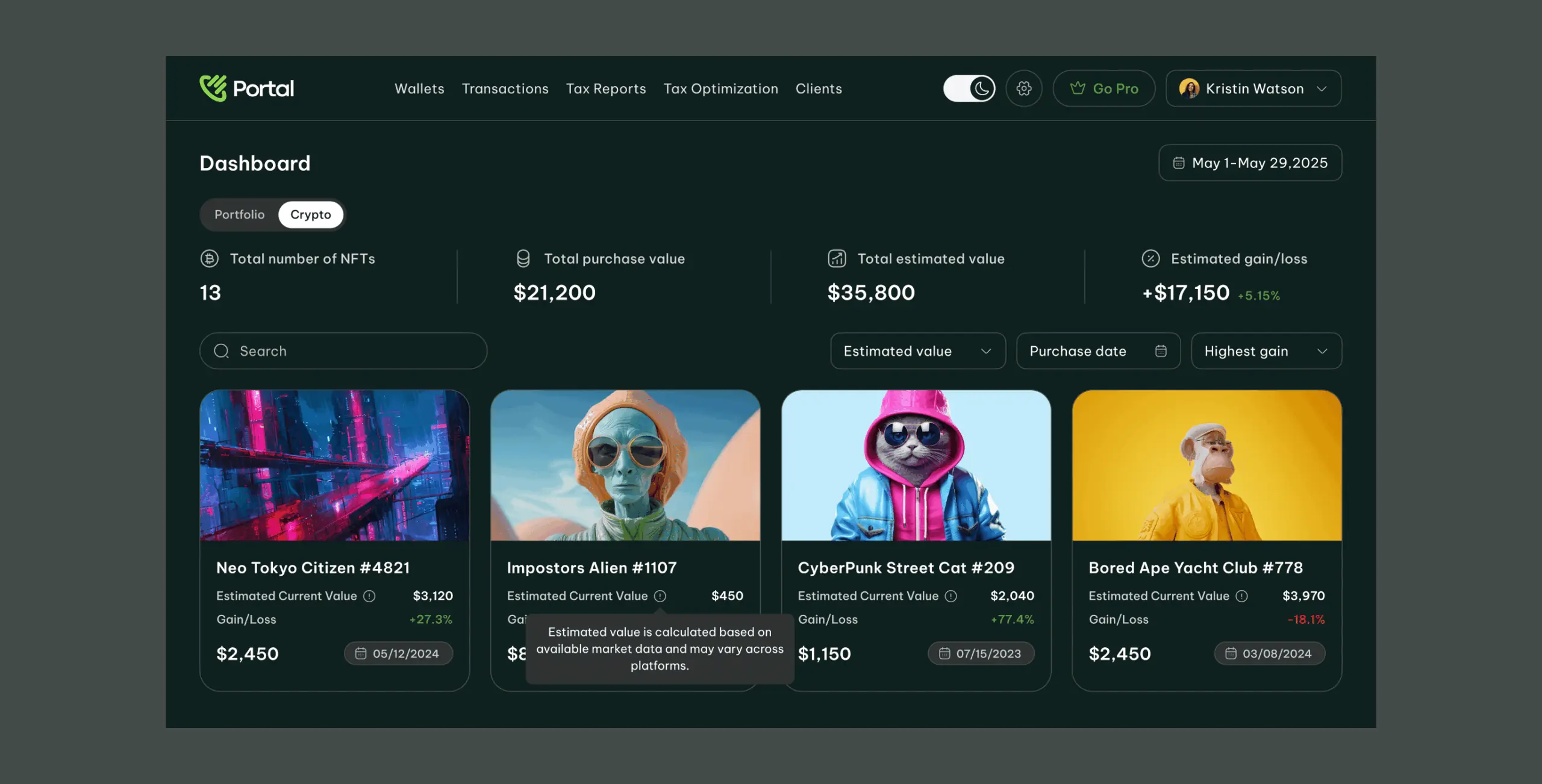Navigate to the Wallets section
The width and height of the screenshot is (1542, 784).
[x=419, y=89]
